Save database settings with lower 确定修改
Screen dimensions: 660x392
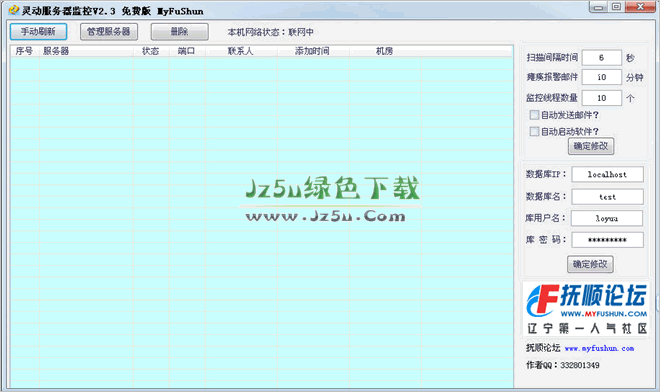point(590,264)
